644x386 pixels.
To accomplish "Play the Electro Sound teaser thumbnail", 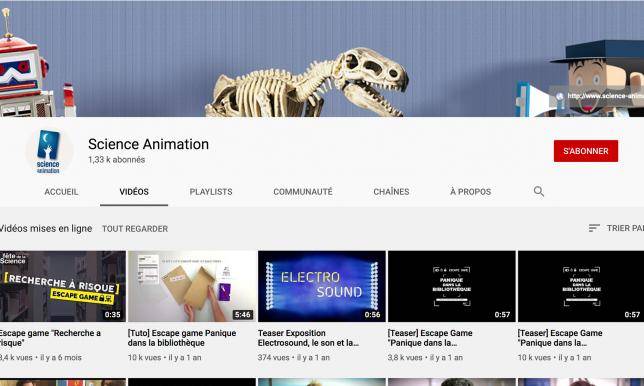I will [322, 286].
